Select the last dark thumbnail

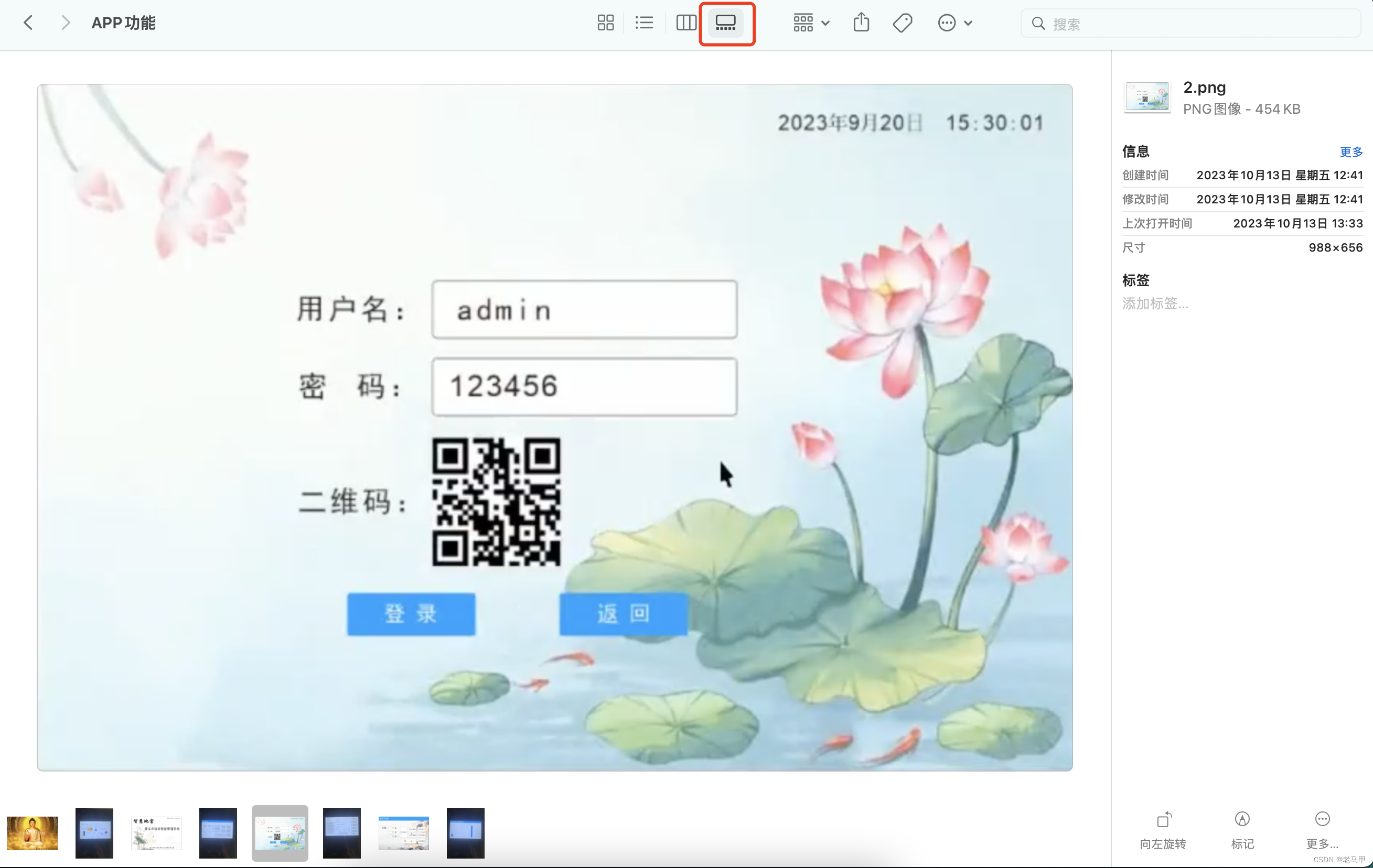465,833
